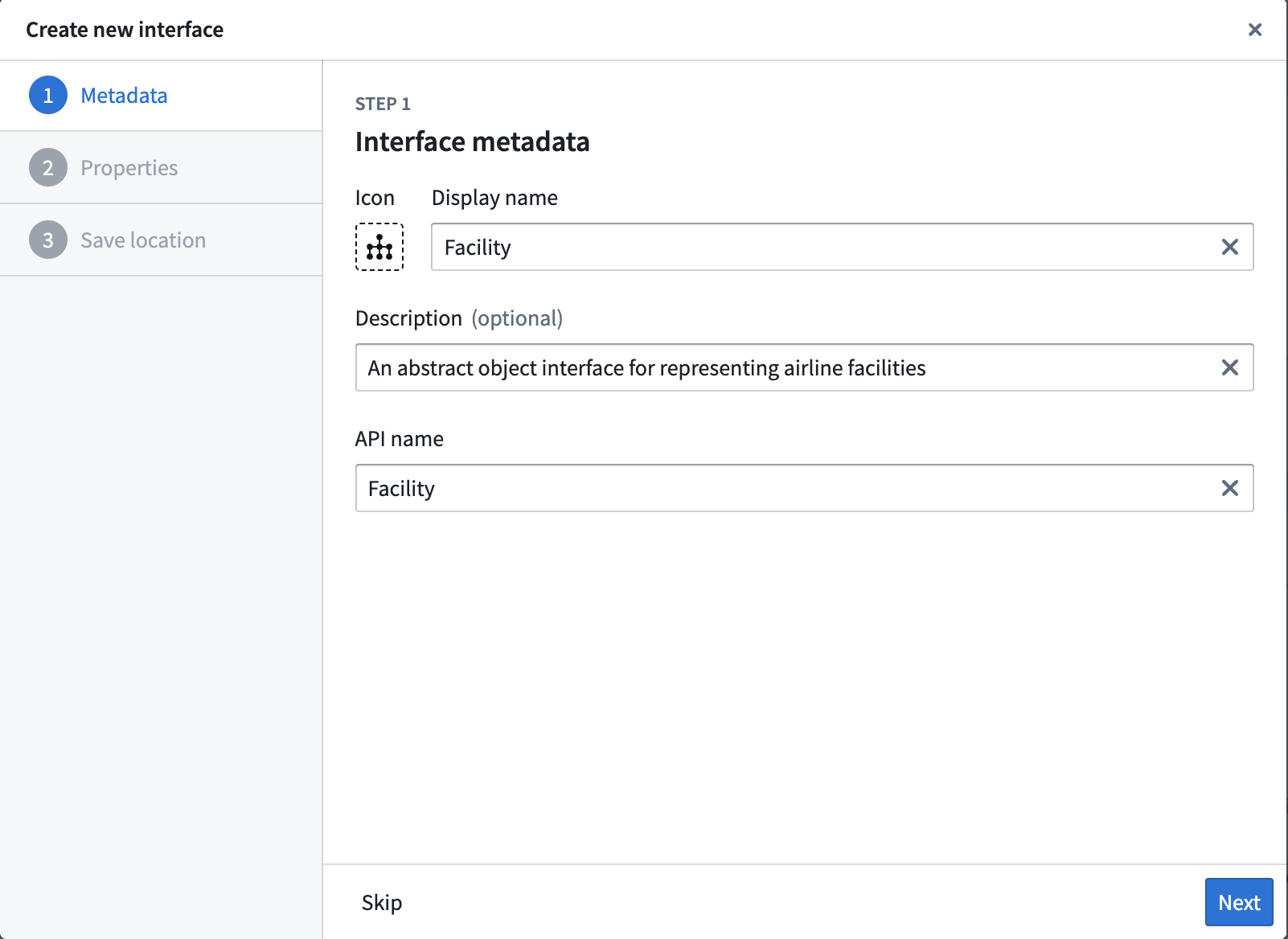Clear the Display name field
The height and width of the screenshot is (939, 1288).
(1229, 247)
